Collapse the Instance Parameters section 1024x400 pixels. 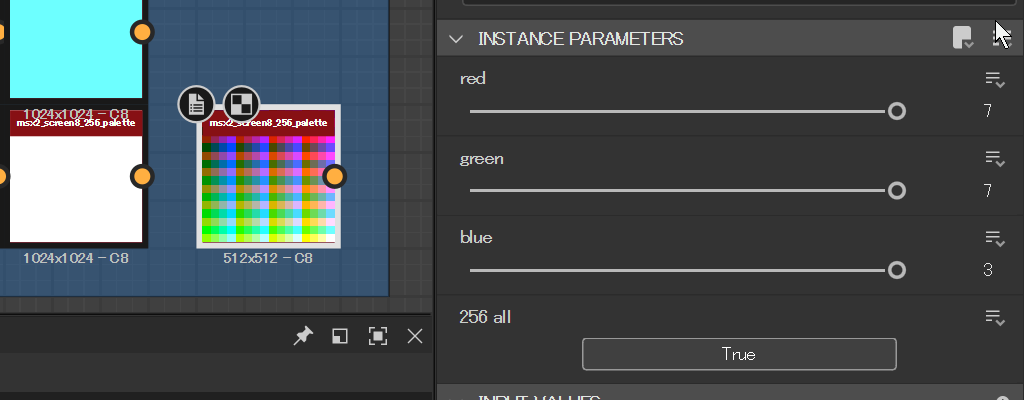pos(457,39)
